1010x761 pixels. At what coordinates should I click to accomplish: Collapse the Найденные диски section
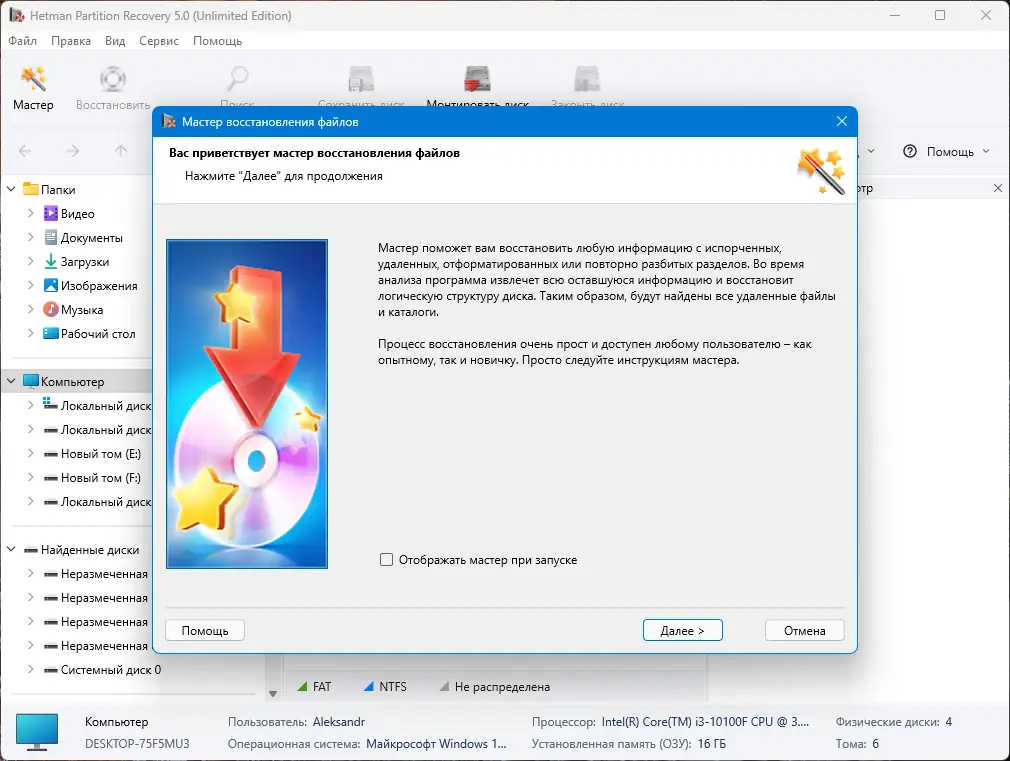pyautogui.click(x=11, y=550)
